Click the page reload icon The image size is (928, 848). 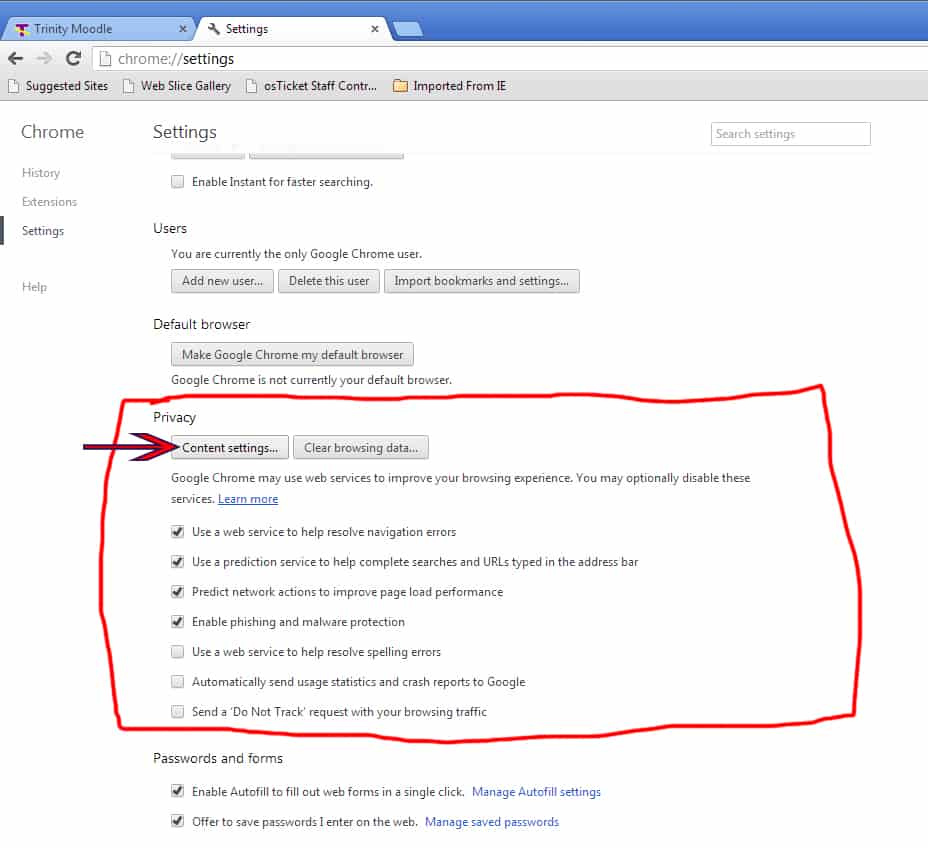point(71,58)
